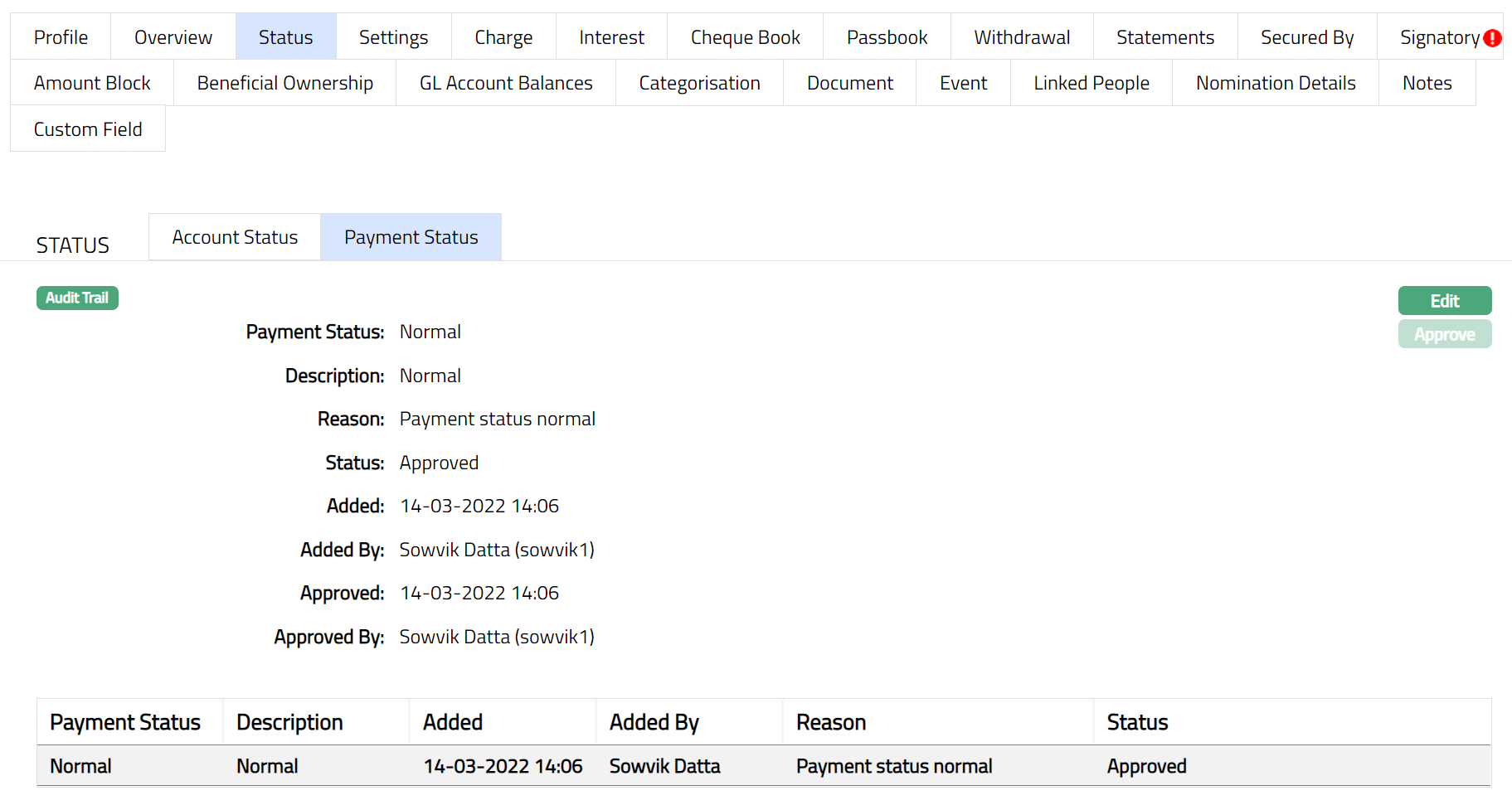The image size is (1512, 805).
Task: Click the Added column header
Action: coord(453,722)
